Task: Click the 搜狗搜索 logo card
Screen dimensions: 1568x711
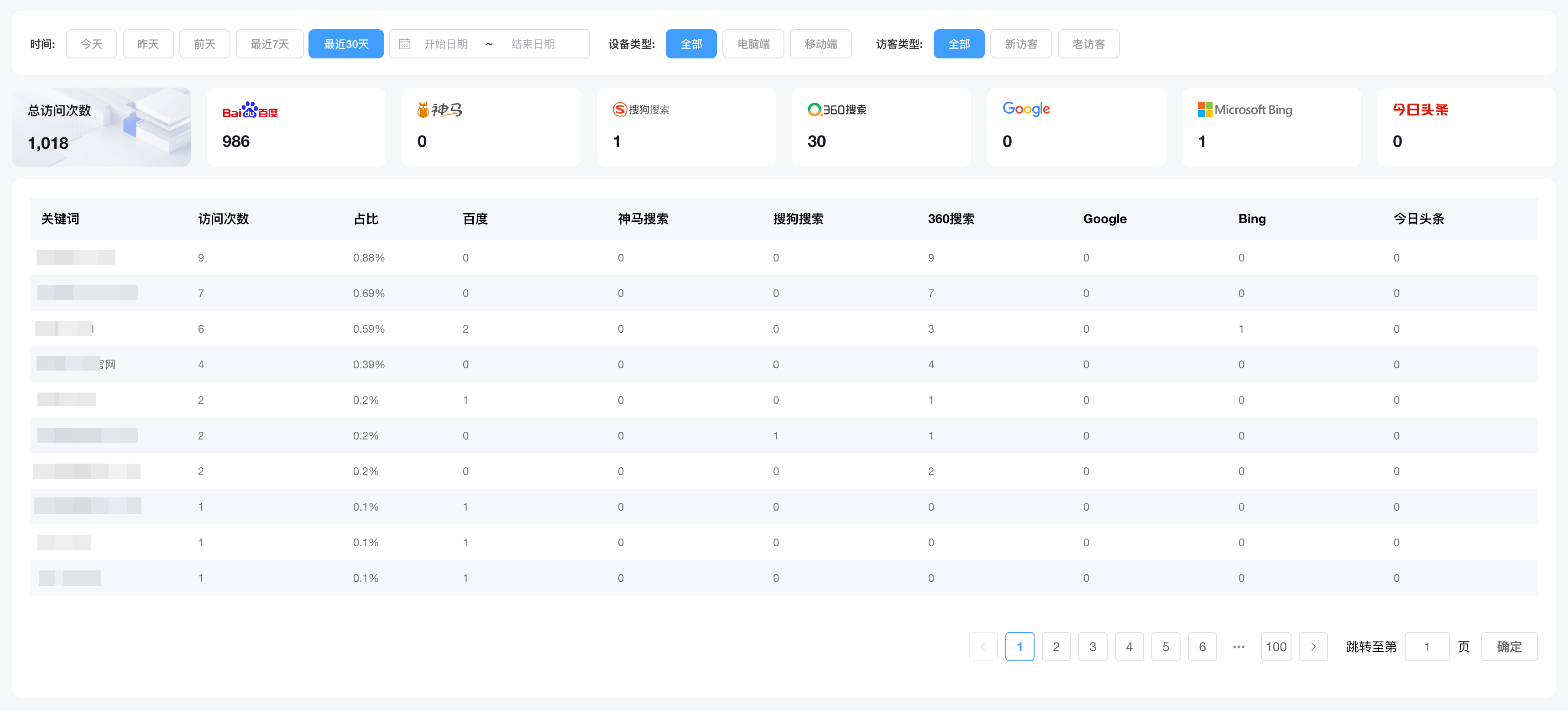Action: (x=687, y=126)
